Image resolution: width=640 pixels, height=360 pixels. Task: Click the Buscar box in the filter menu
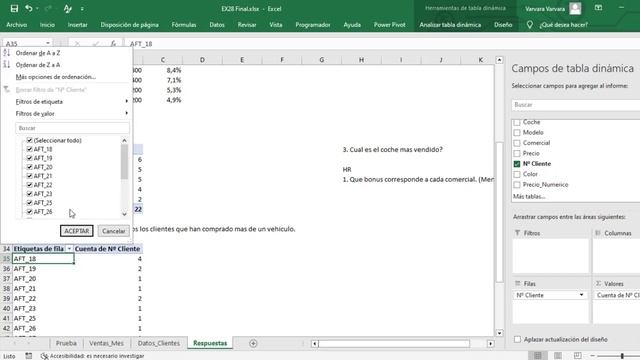72,128
